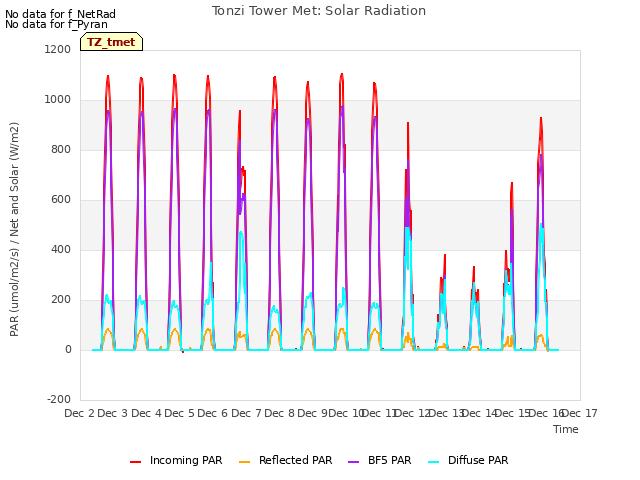Image resolution: width=640 pixels, height=480 pixels.
Task: Click the Dec 13 low radiation peak
Action: click(444, 256)
